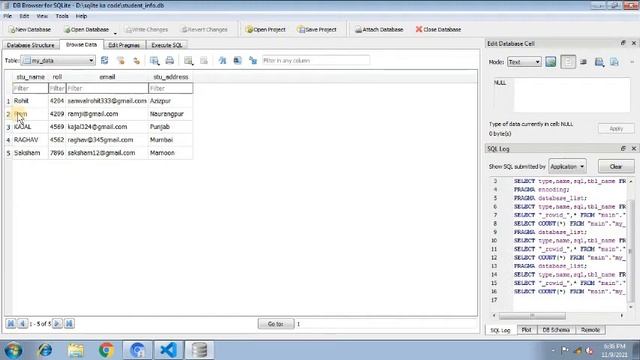Open Visual Studio Code from the taskbar

[x=169, y=350]
